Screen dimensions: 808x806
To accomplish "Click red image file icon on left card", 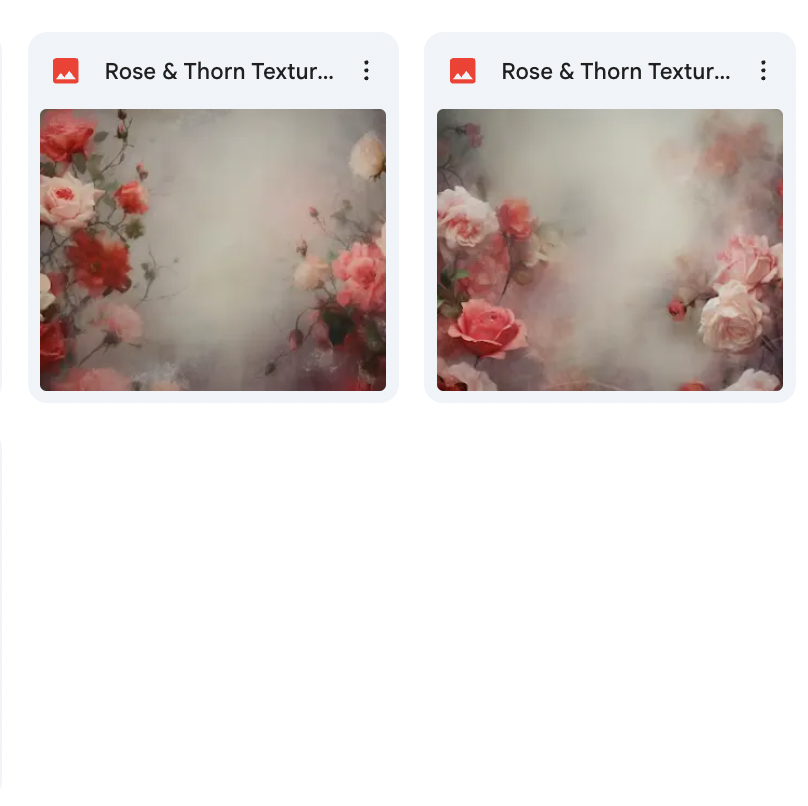I will click(x=66, y=71).
